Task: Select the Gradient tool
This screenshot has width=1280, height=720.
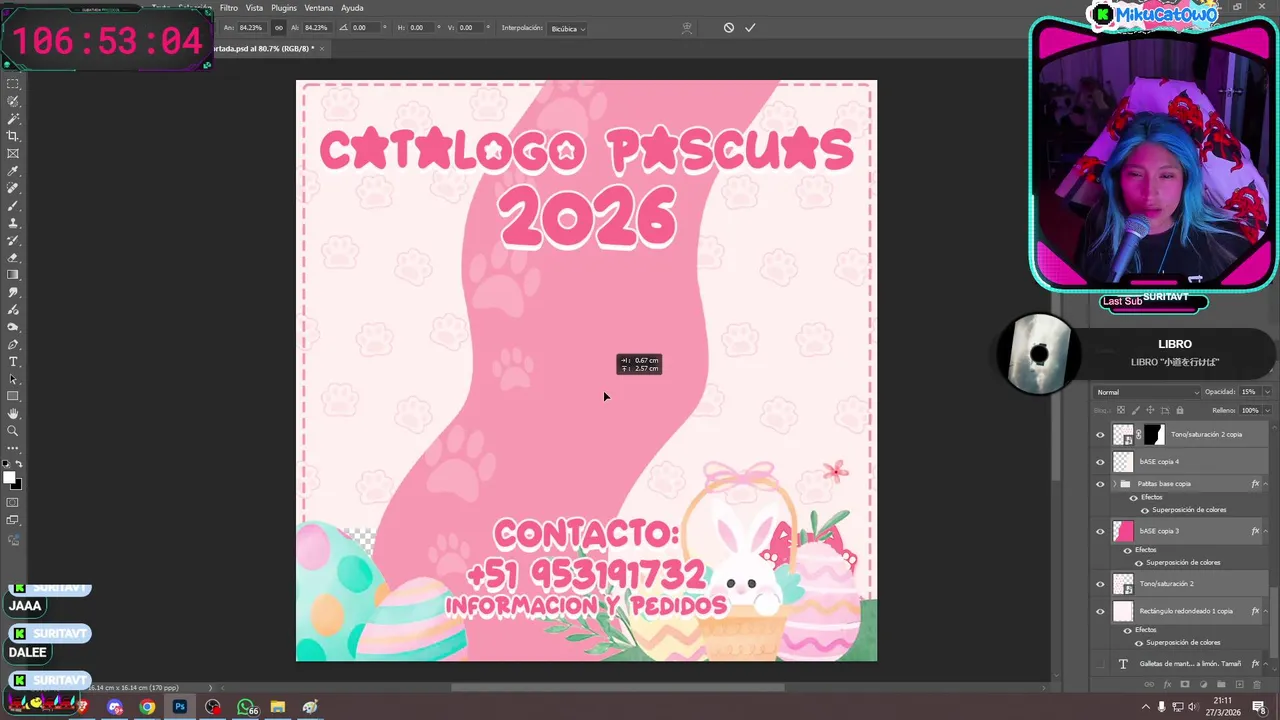Action: click(13, 275)
